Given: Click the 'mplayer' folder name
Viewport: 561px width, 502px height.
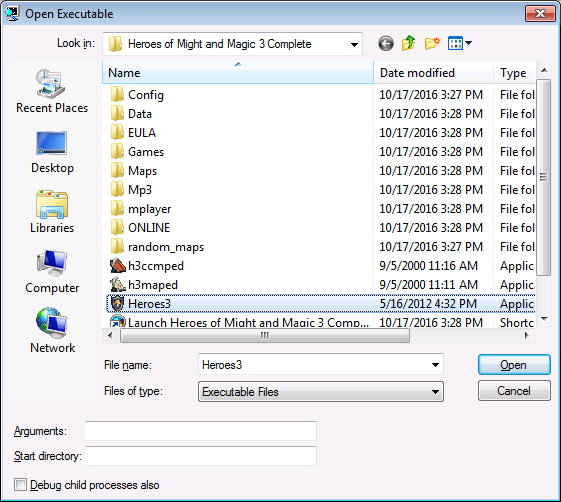Looking at the screenshot, I should tap(150, 209).
